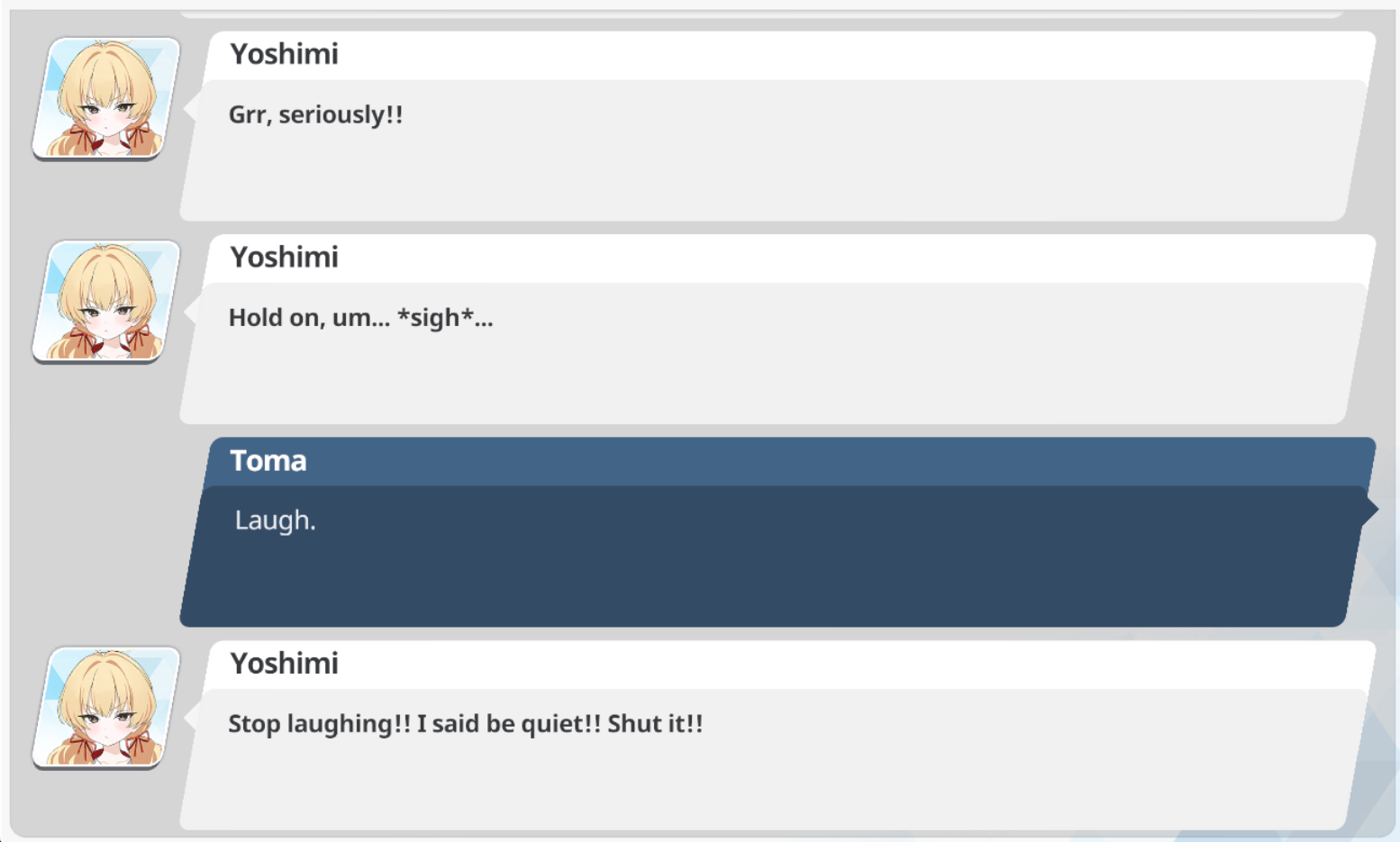
Task: Click the second Yoshimi name label
Action: pos(284,258)
